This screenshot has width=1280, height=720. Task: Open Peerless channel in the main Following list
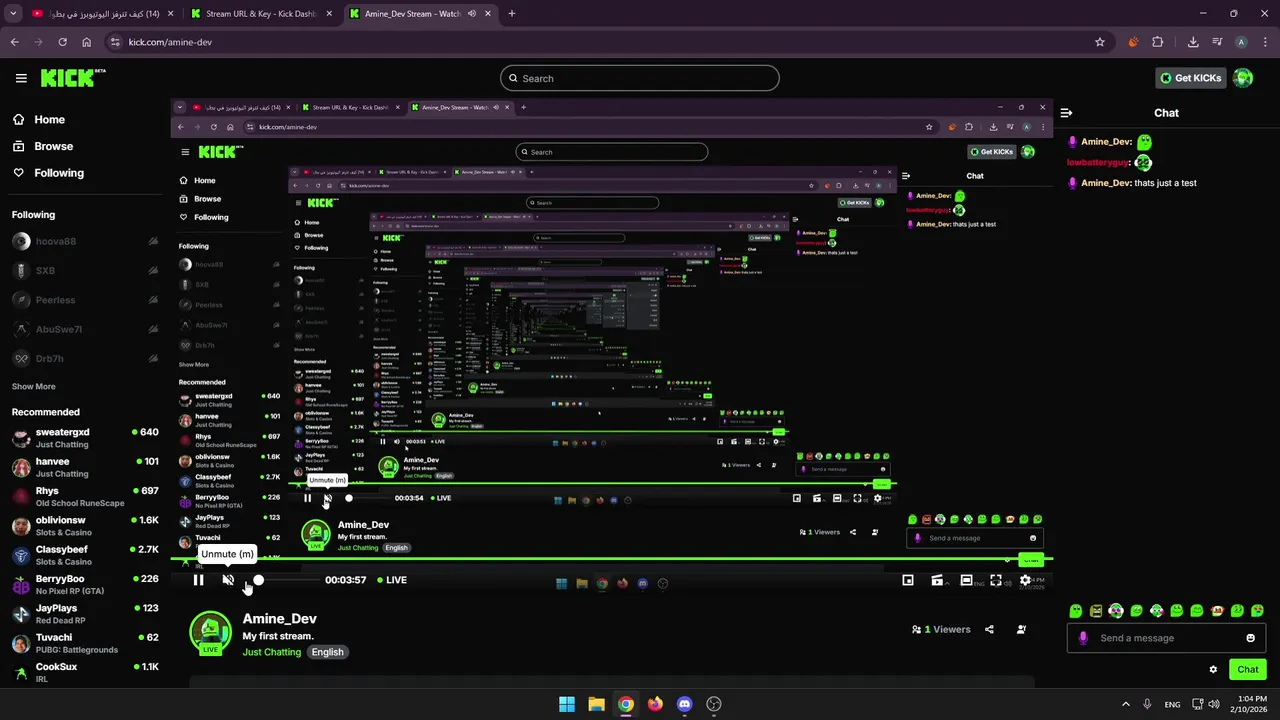[x=85, y=300]
